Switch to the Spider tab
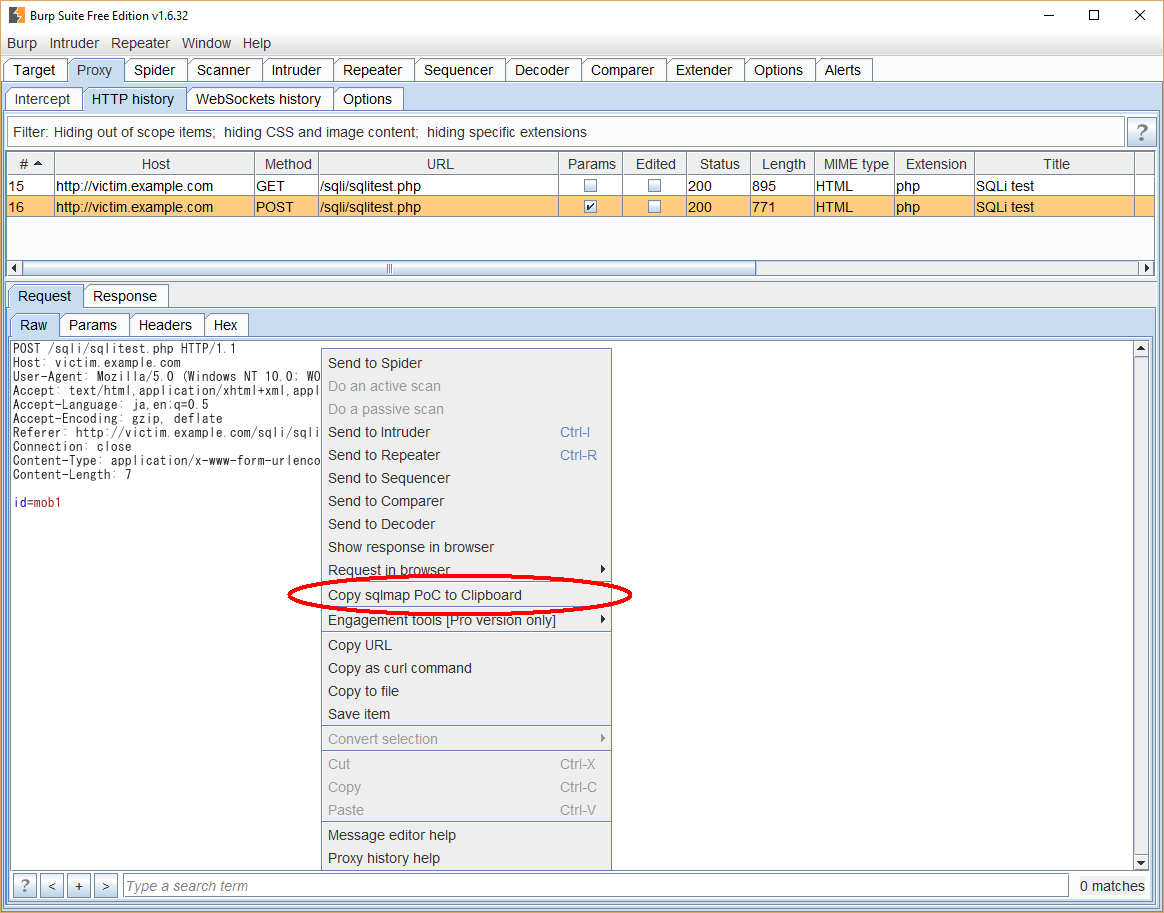The height and width of the screenshot is (913, 1164). pyautogui.click(x=154, y=70)
